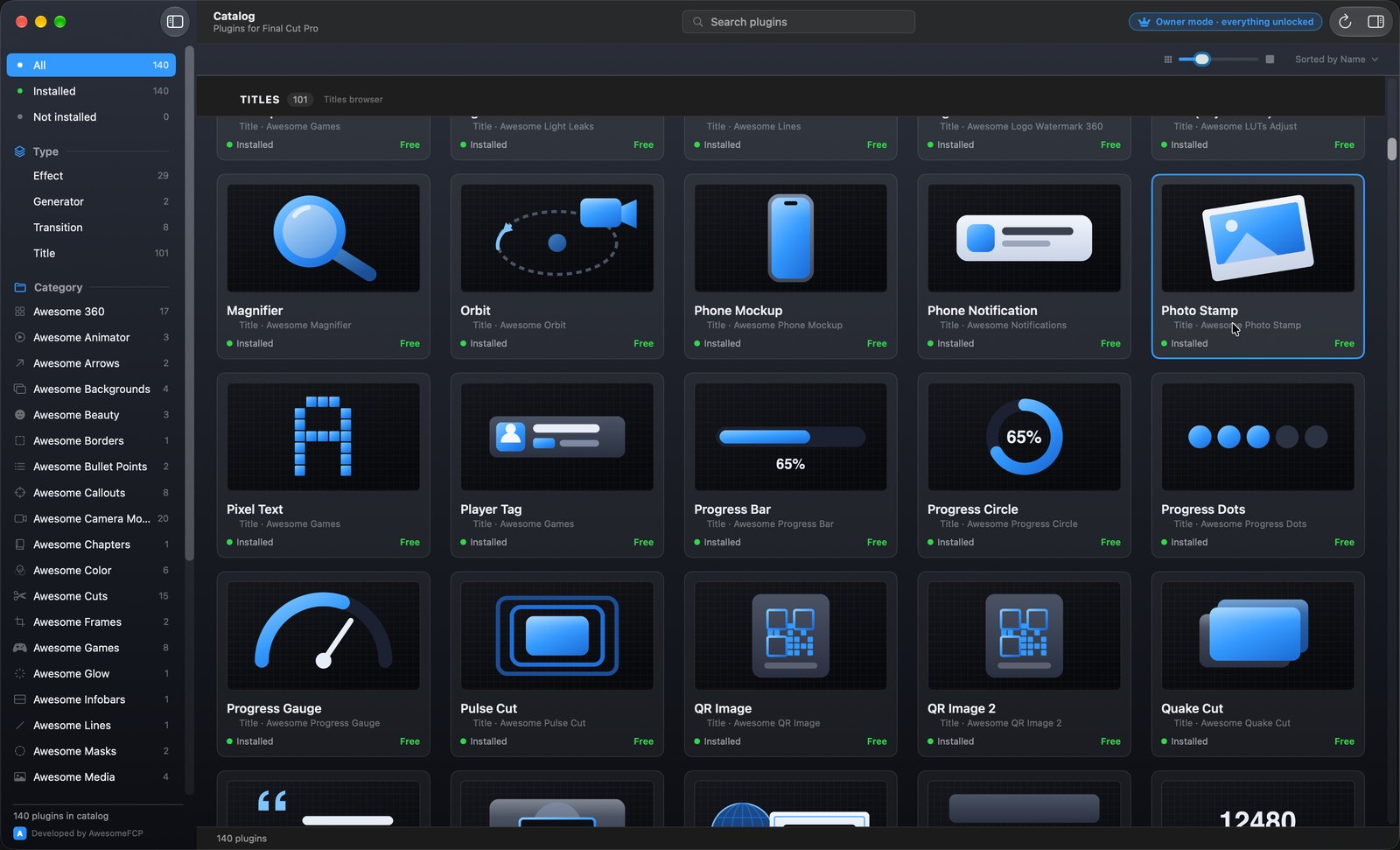Click the Awesome Borders square icon
The image size is (1400, 850).
click(x=20, y=440)
